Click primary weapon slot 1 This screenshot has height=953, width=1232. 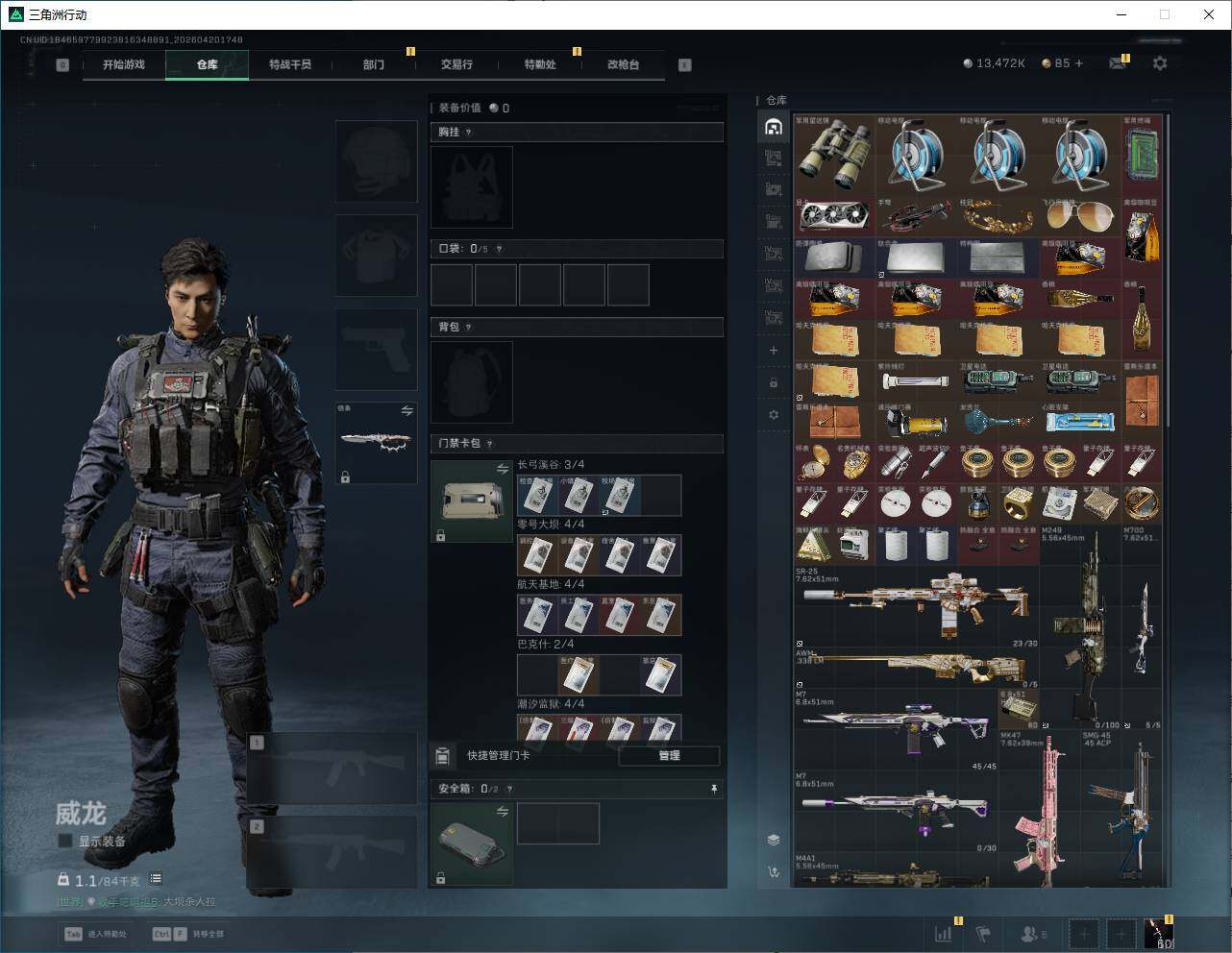pos(333,769)
